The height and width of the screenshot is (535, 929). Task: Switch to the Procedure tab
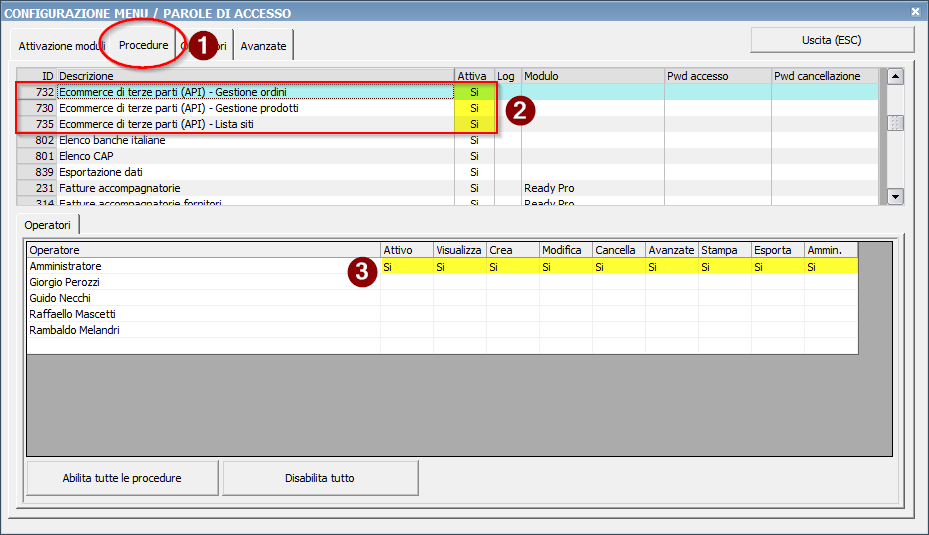click(143, 46)
